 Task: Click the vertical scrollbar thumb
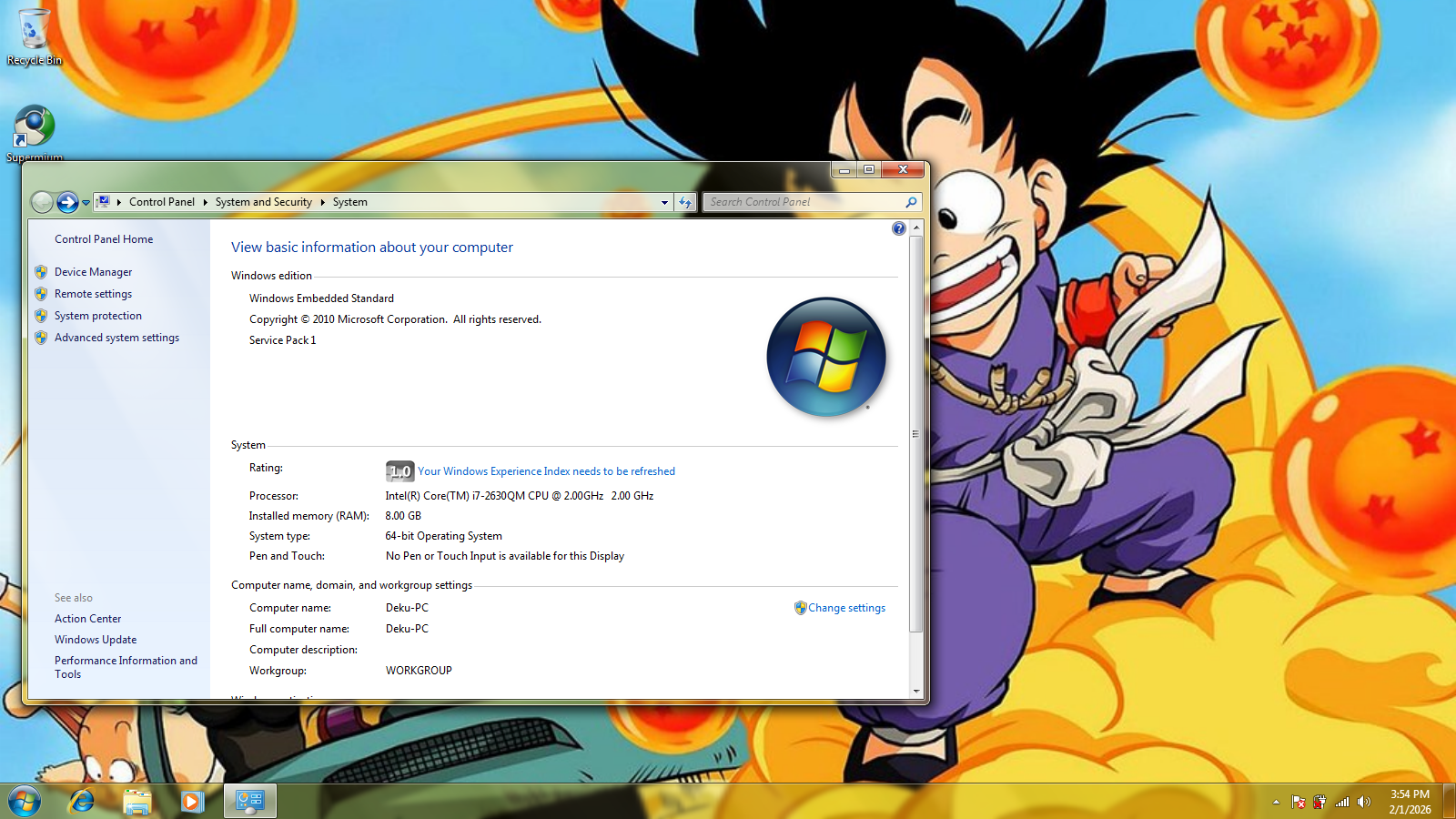(916, 434)
